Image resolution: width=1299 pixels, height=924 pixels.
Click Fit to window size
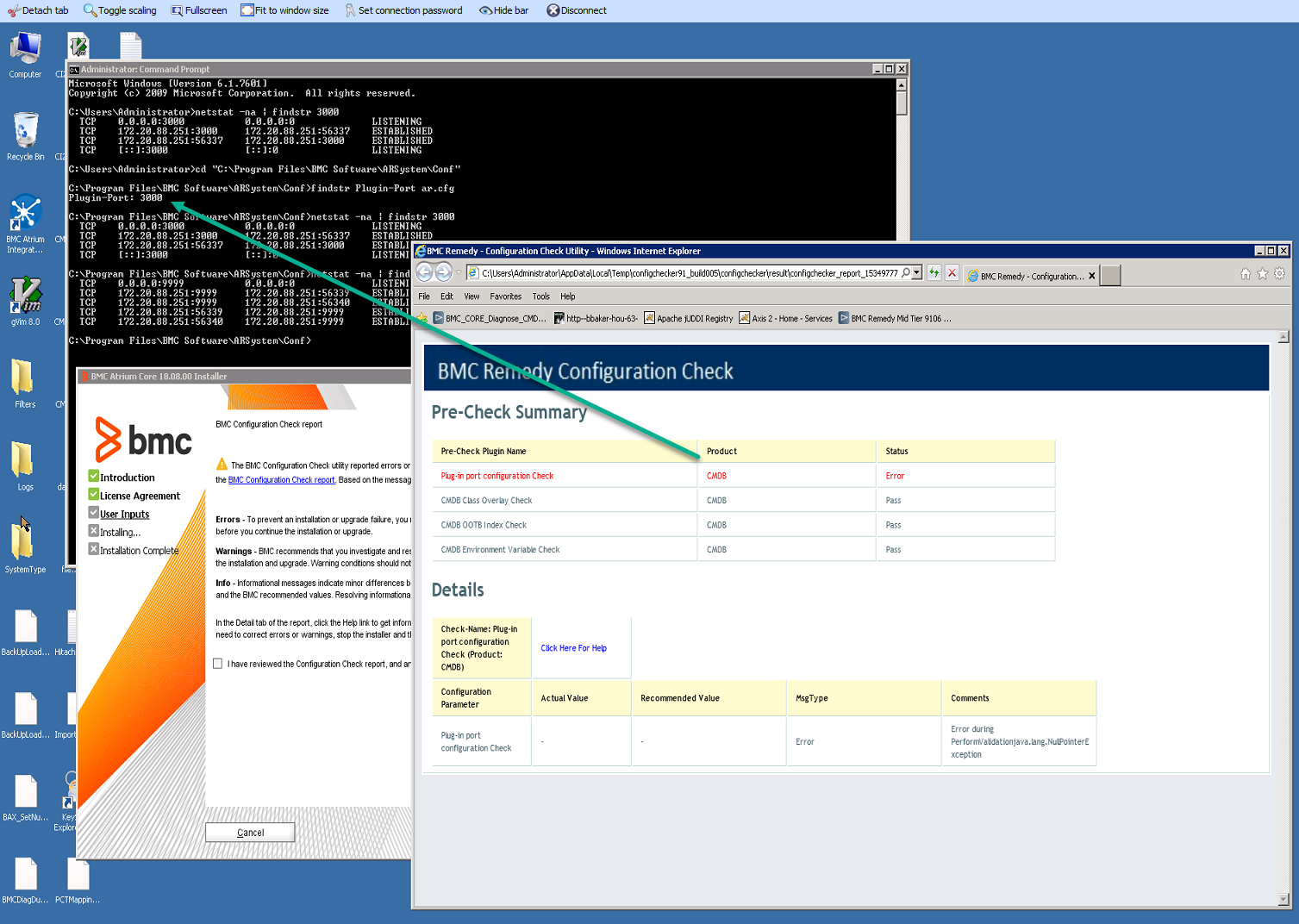[x=285, y=10]
